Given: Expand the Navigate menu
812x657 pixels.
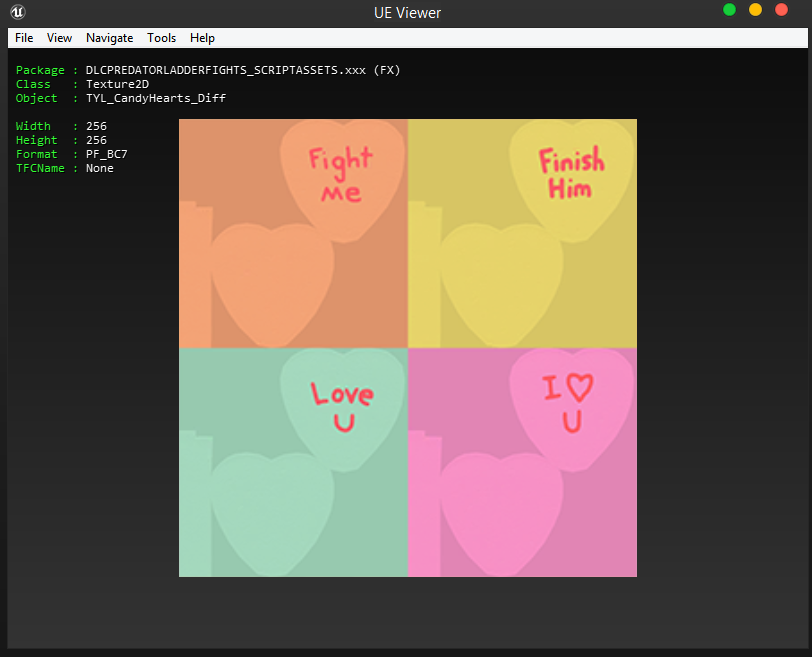Looking at the screenshot, I should (109, 38).
